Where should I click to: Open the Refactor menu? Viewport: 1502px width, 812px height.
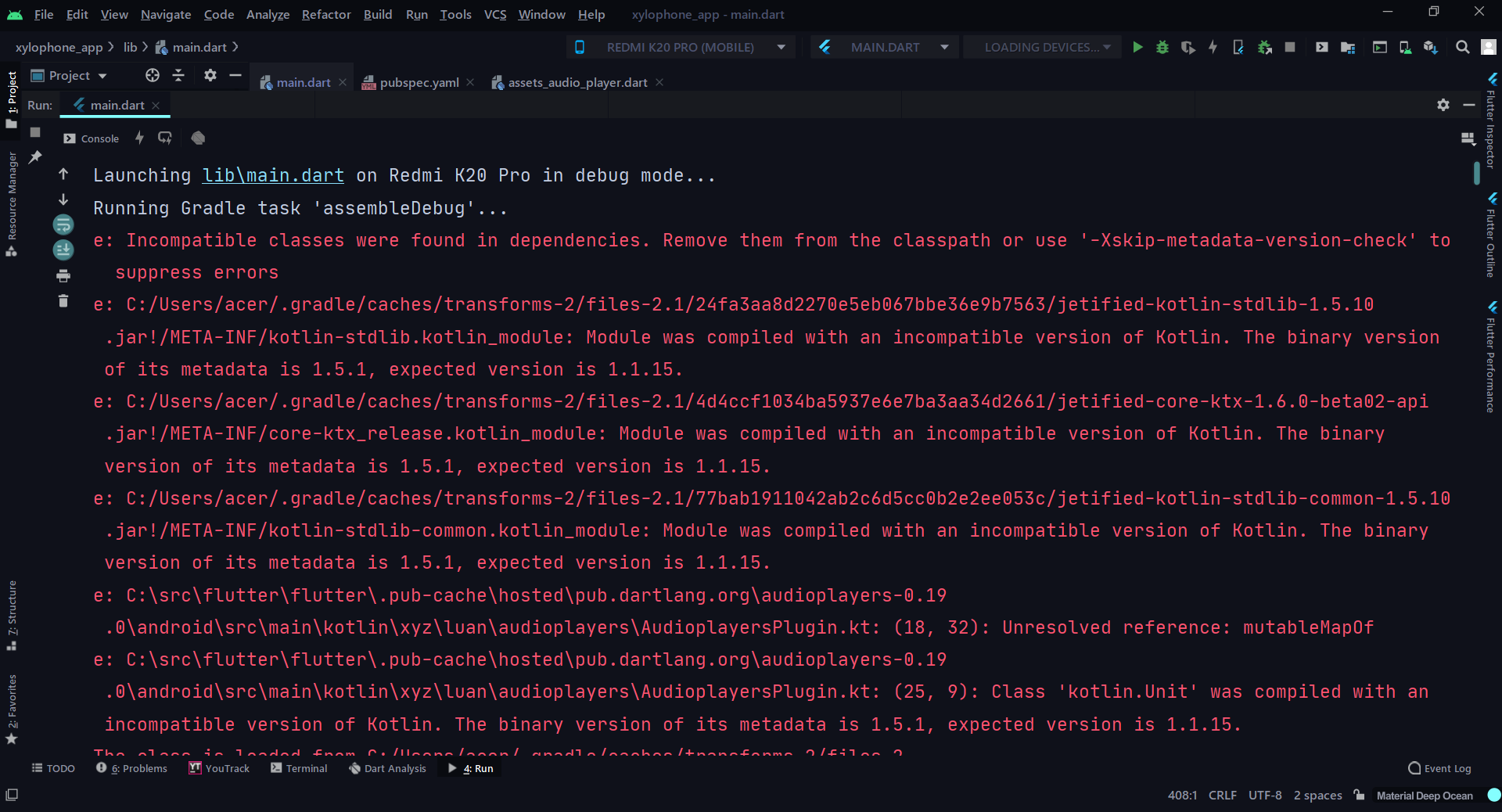click(x=325, y=14)
